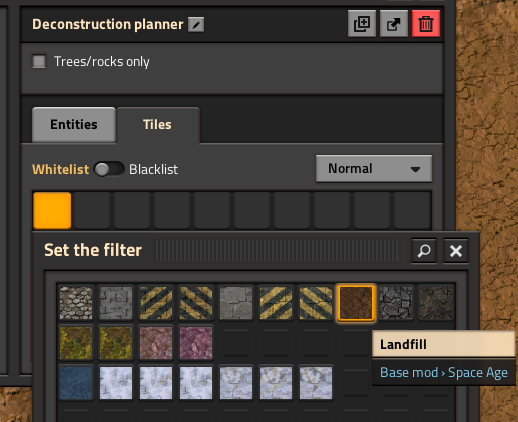
Task: Toggle the Whitelist/Blacklist switch
Action: click(109, 169)
